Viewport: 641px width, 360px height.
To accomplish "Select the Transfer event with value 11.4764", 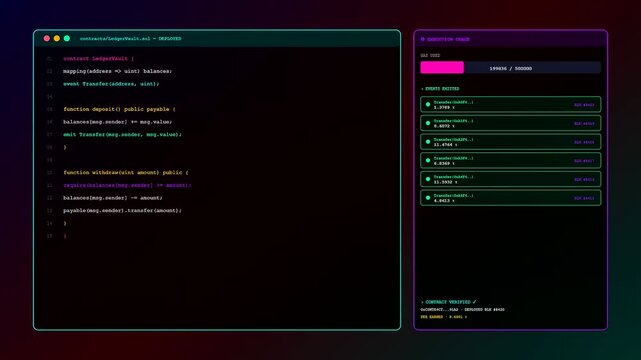I will pyautogui.click(x=511, y=142).
